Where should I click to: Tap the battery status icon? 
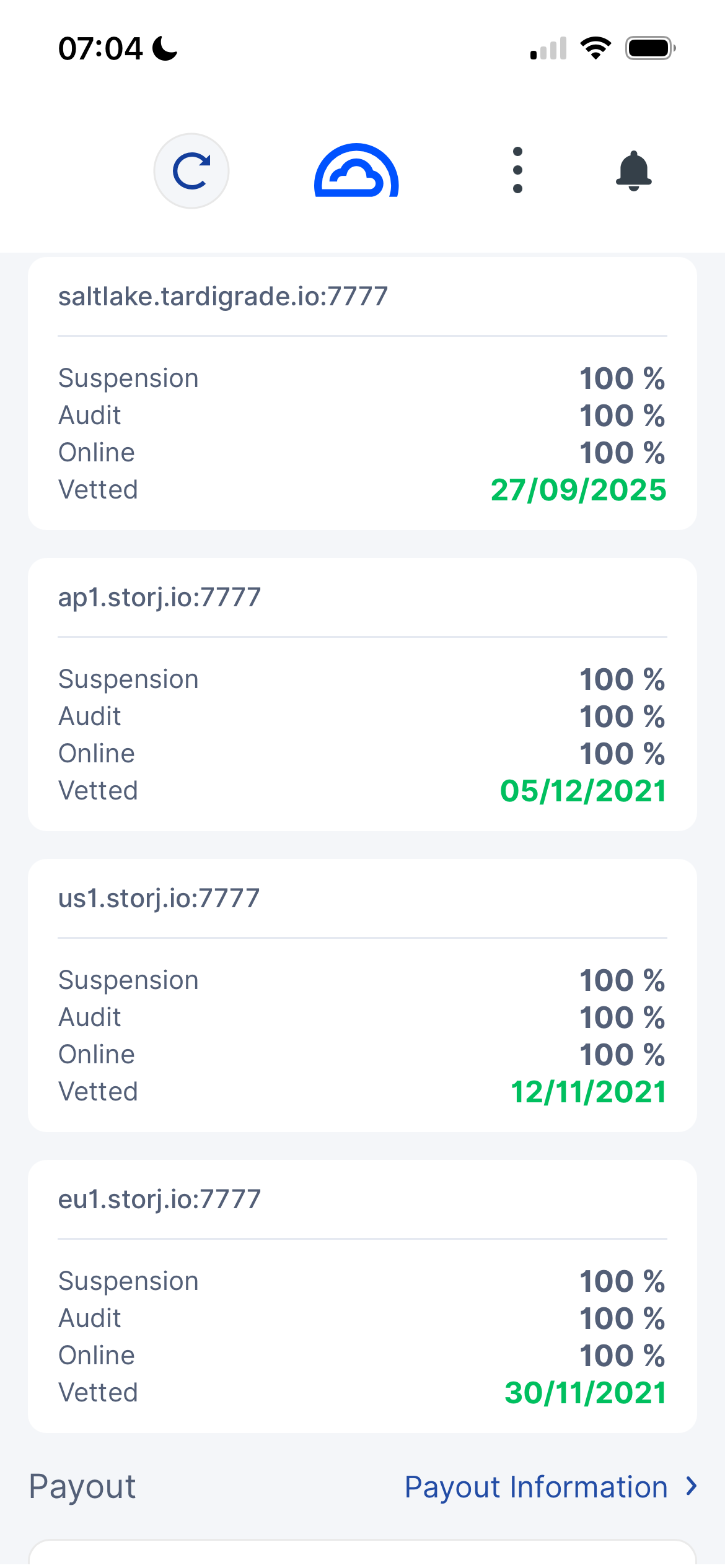pos(650,48)
